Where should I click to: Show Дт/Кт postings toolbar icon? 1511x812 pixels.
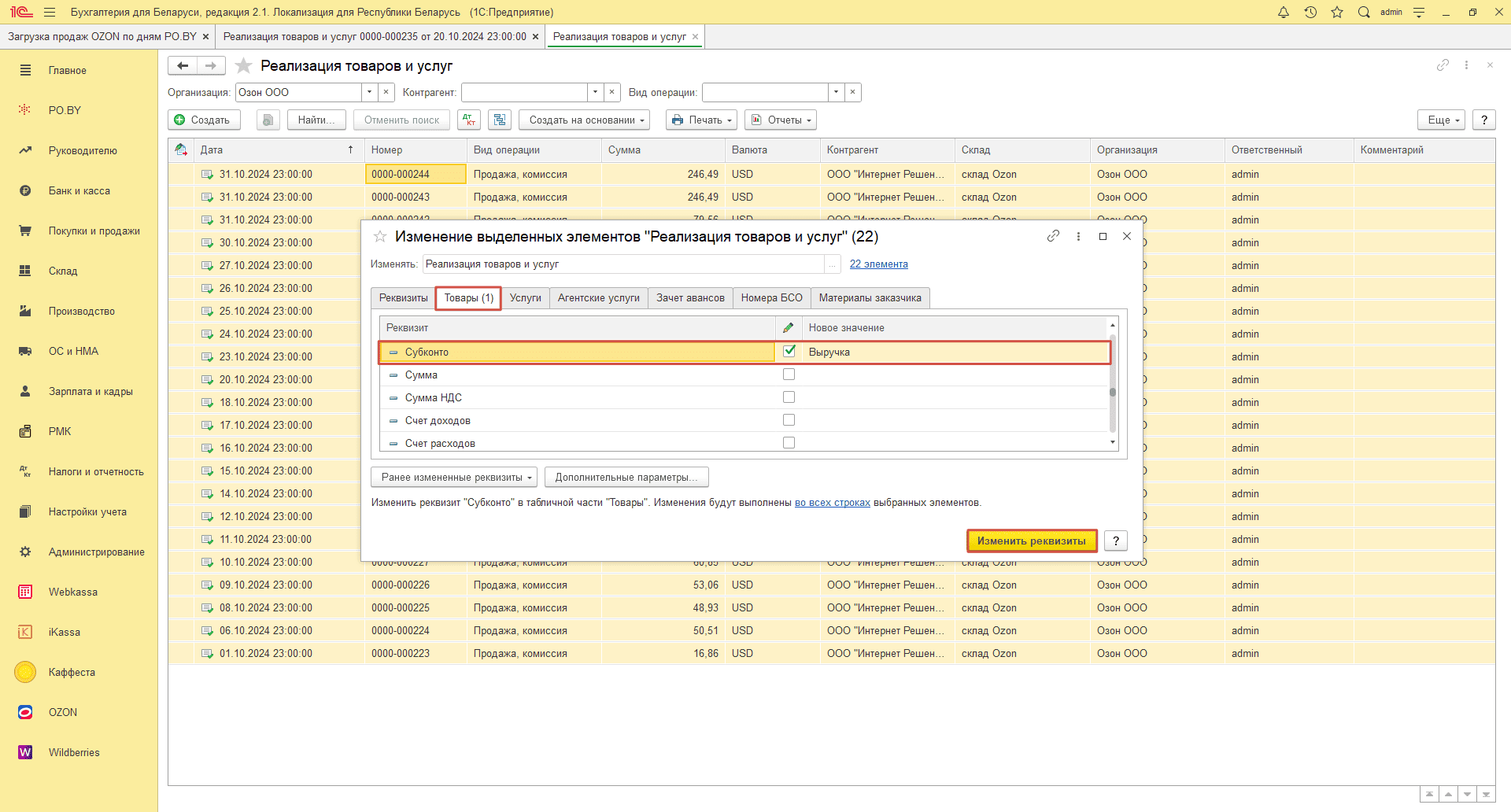point(470,120)
